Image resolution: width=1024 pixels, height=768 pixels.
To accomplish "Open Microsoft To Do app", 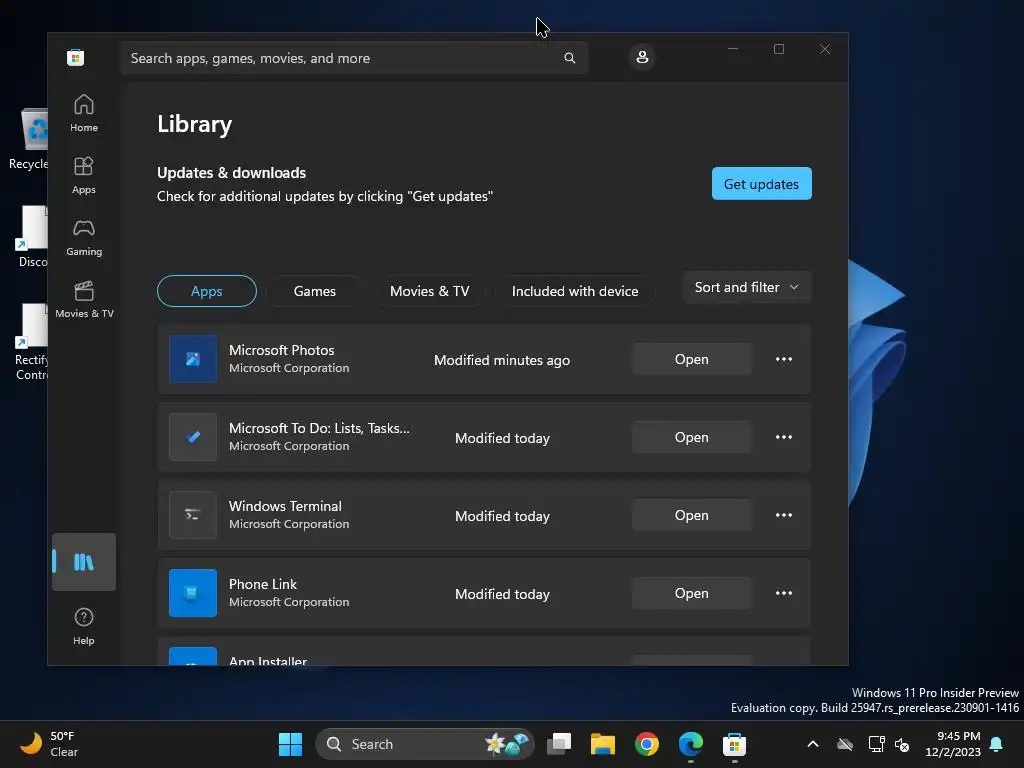I will point(692,437).
